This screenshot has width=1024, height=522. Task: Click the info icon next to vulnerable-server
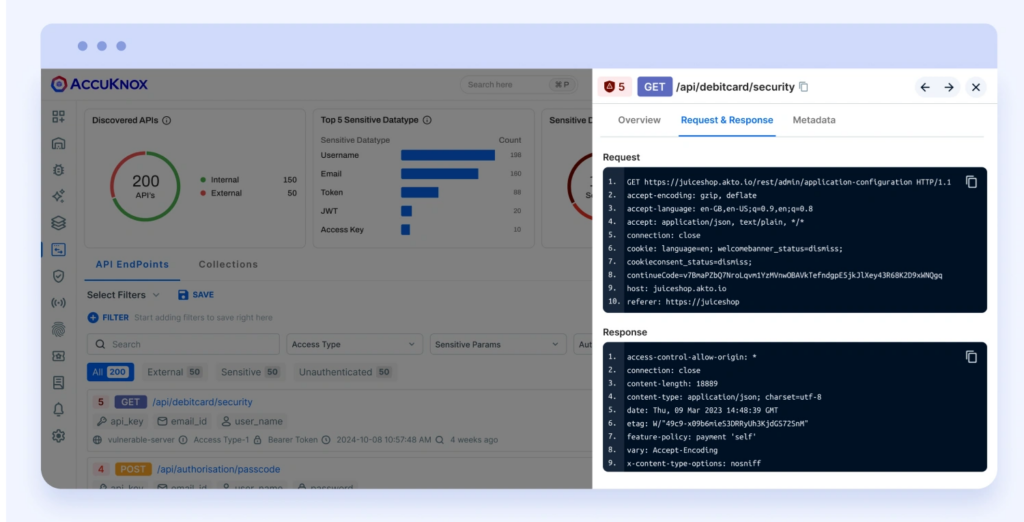click(183, 440)
